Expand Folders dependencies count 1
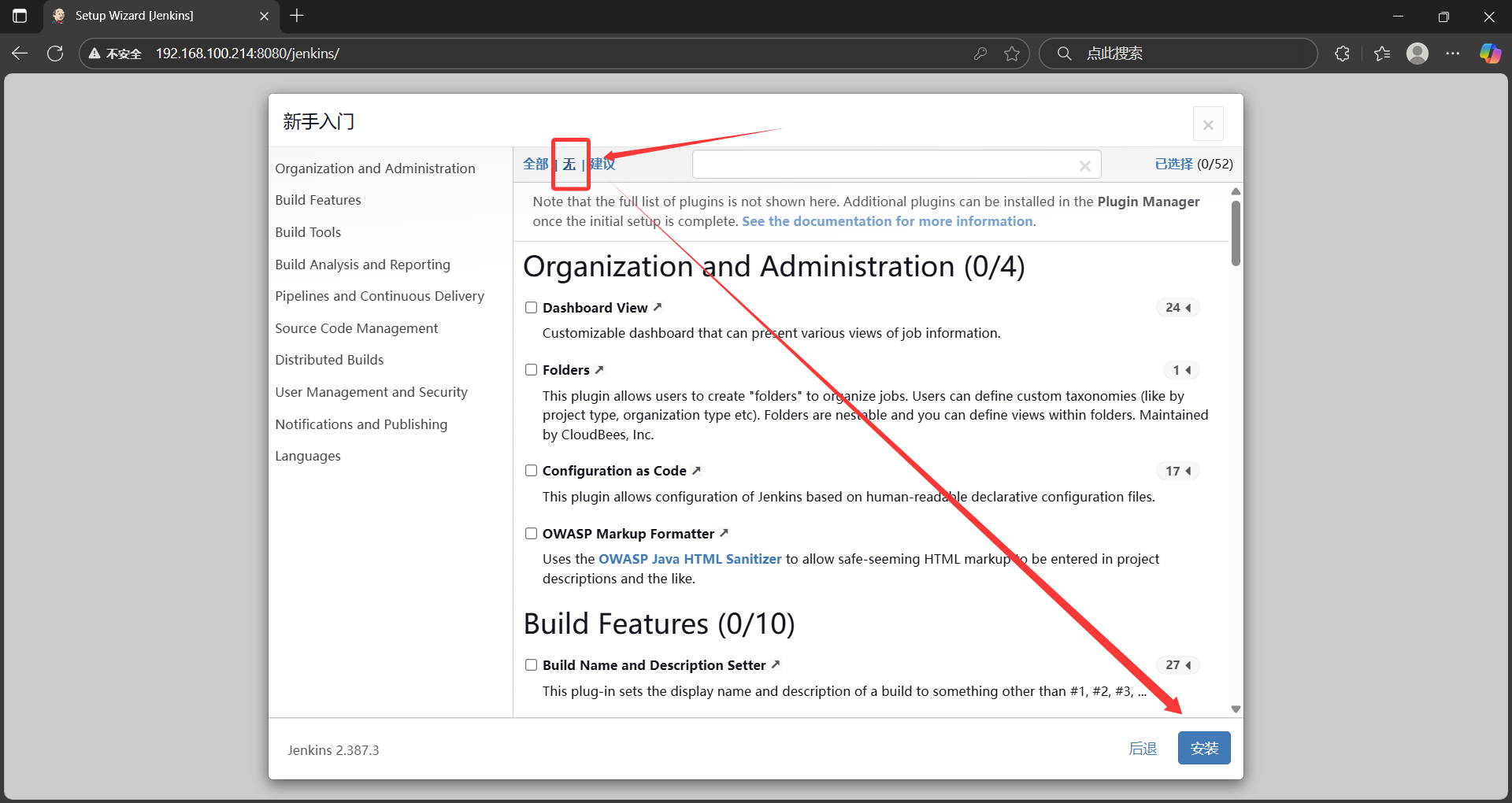 (x=1181, y=370)
